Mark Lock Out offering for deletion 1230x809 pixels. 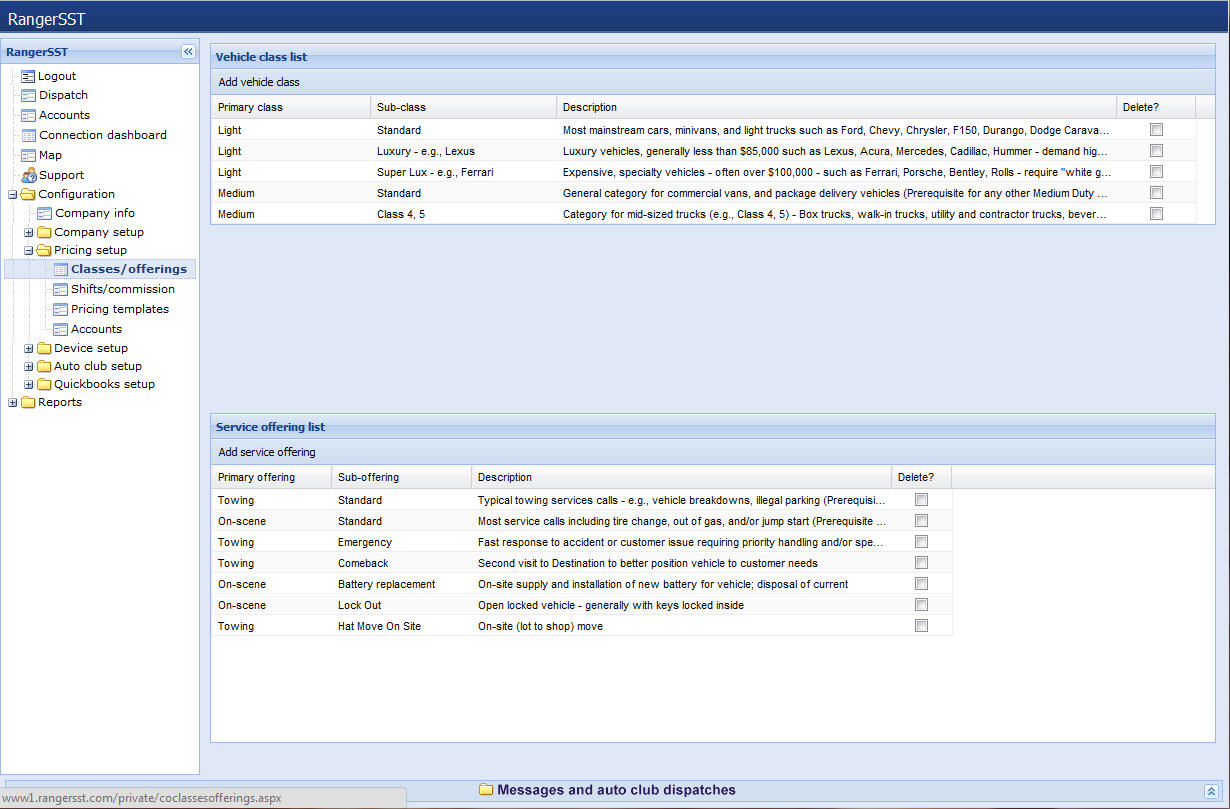921,605
